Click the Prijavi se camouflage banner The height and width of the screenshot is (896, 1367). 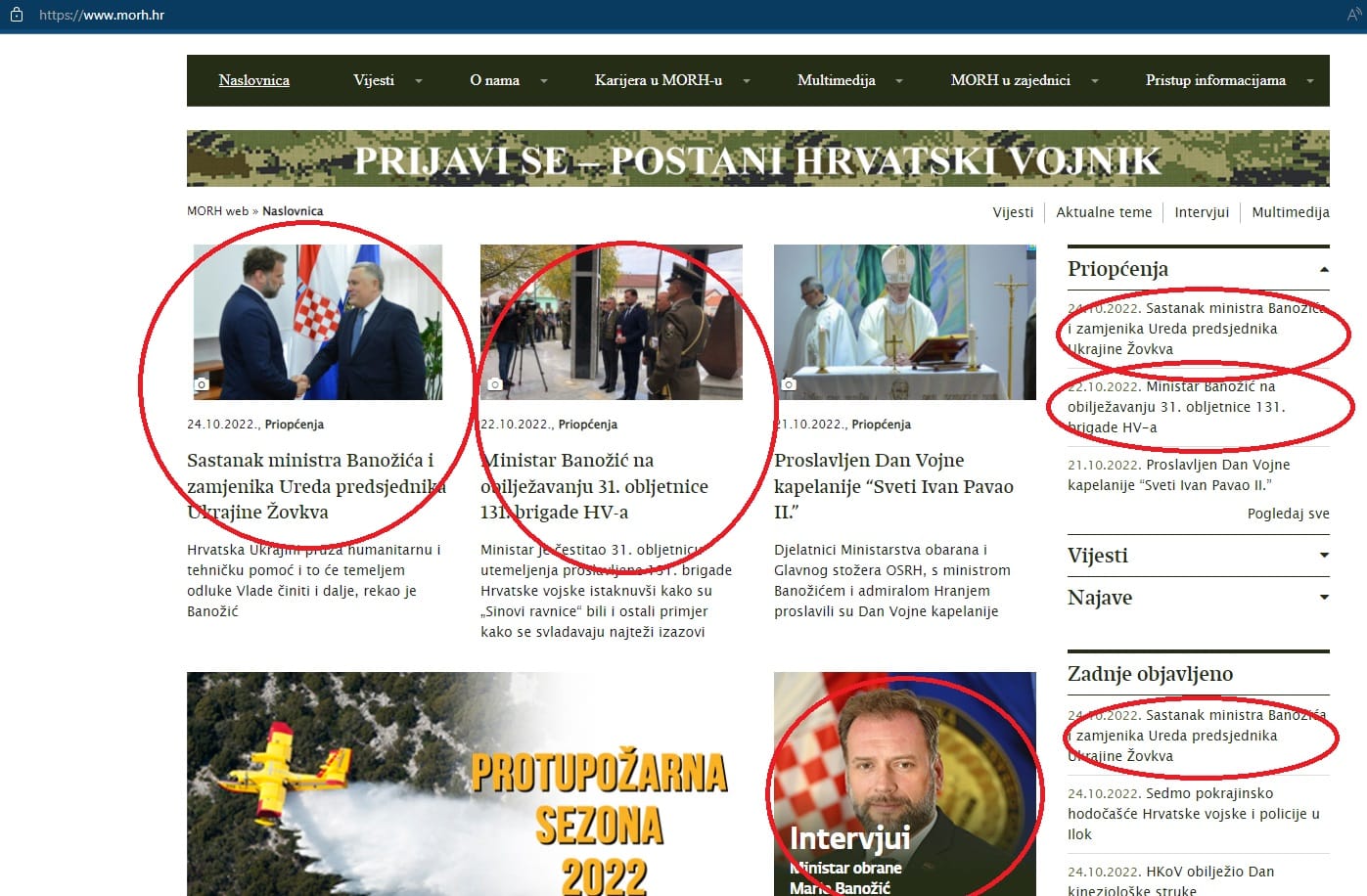click(757, 158)
